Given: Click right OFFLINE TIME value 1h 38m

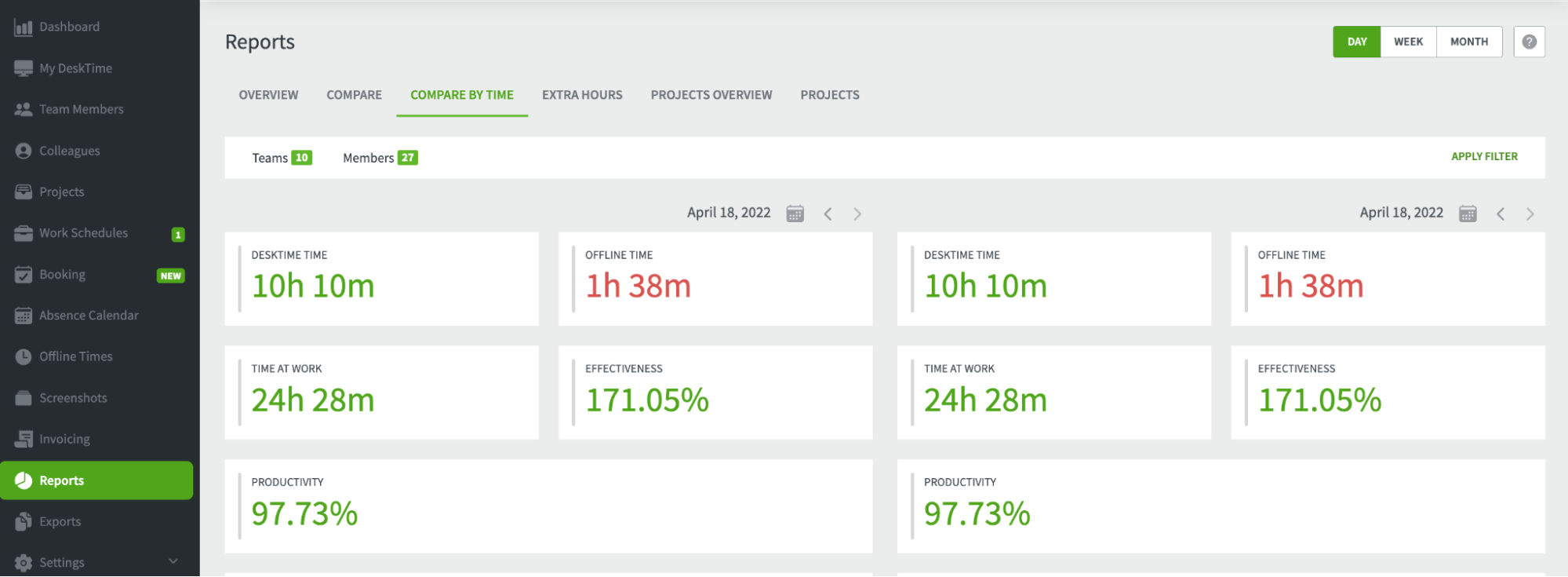Looking at the screenshot, I should [x=1311, y=286].
